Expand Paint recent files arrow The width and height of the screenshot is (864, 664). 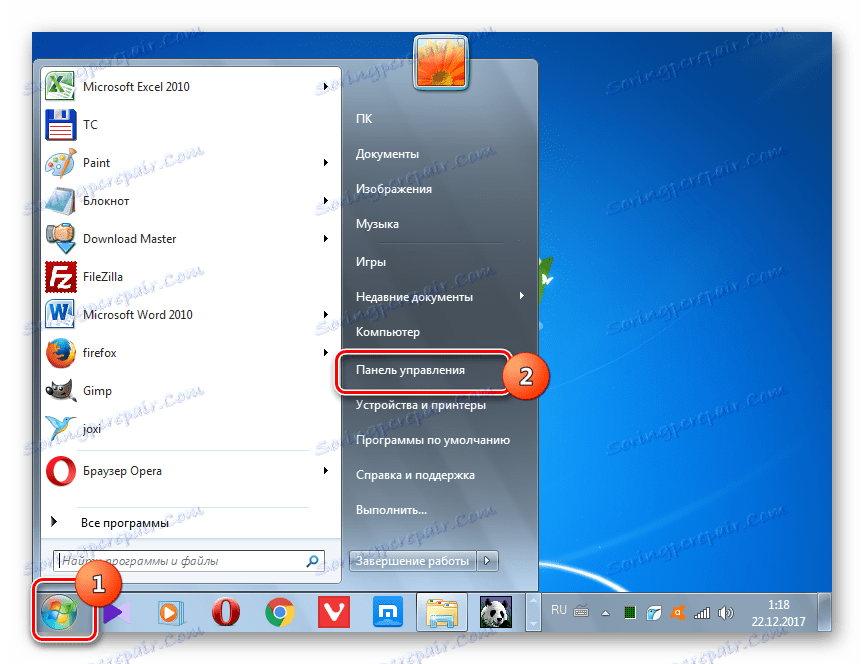[326, 163]
